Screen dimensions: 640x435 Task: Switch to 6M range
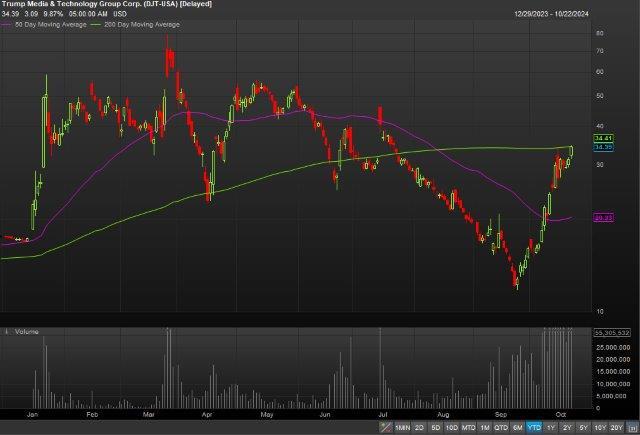(518, 427)
